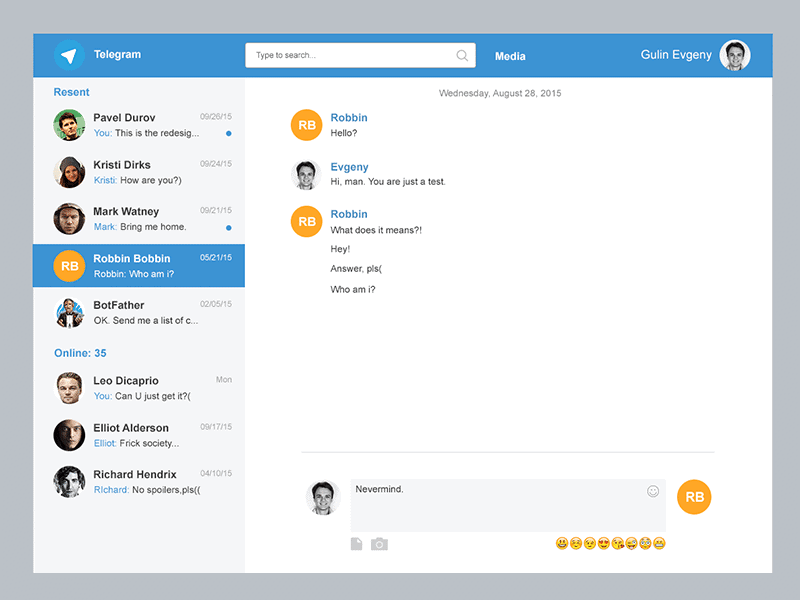This screenshot has width=800, height=600.
Task: Click the 'Answer, pls(' message
Action: (356, 269)
